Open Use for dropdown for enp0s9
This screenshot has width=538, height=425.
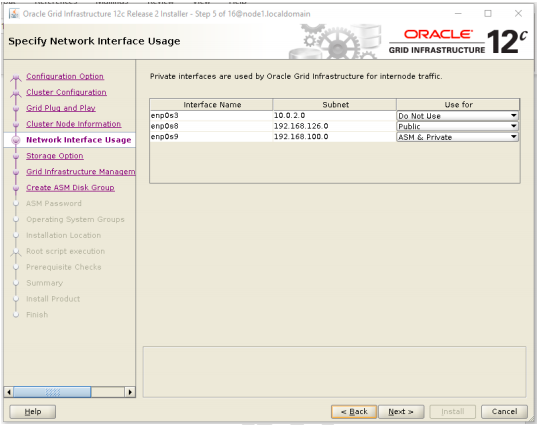(457, 137)
